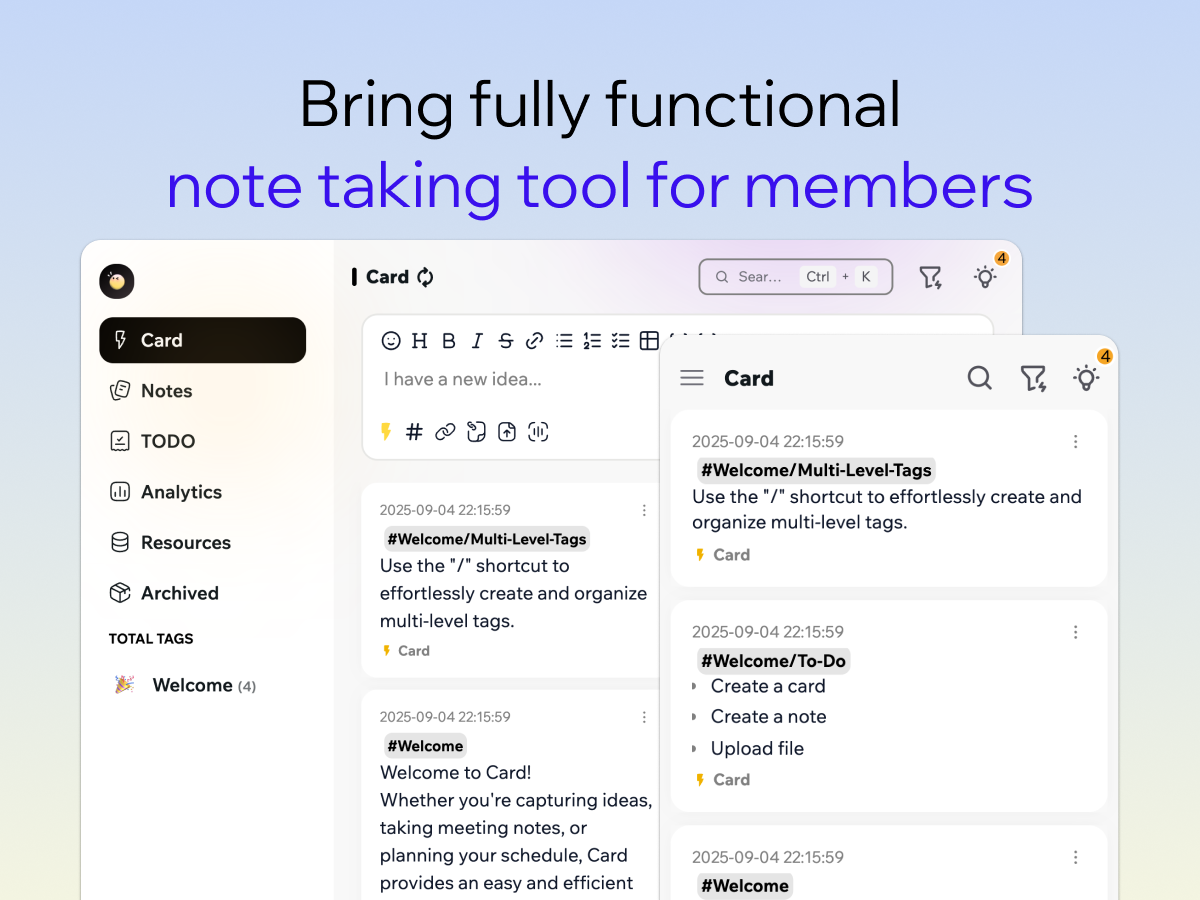
Task: Click the link icon next to the hashtag icon
Action: [445, 432]
